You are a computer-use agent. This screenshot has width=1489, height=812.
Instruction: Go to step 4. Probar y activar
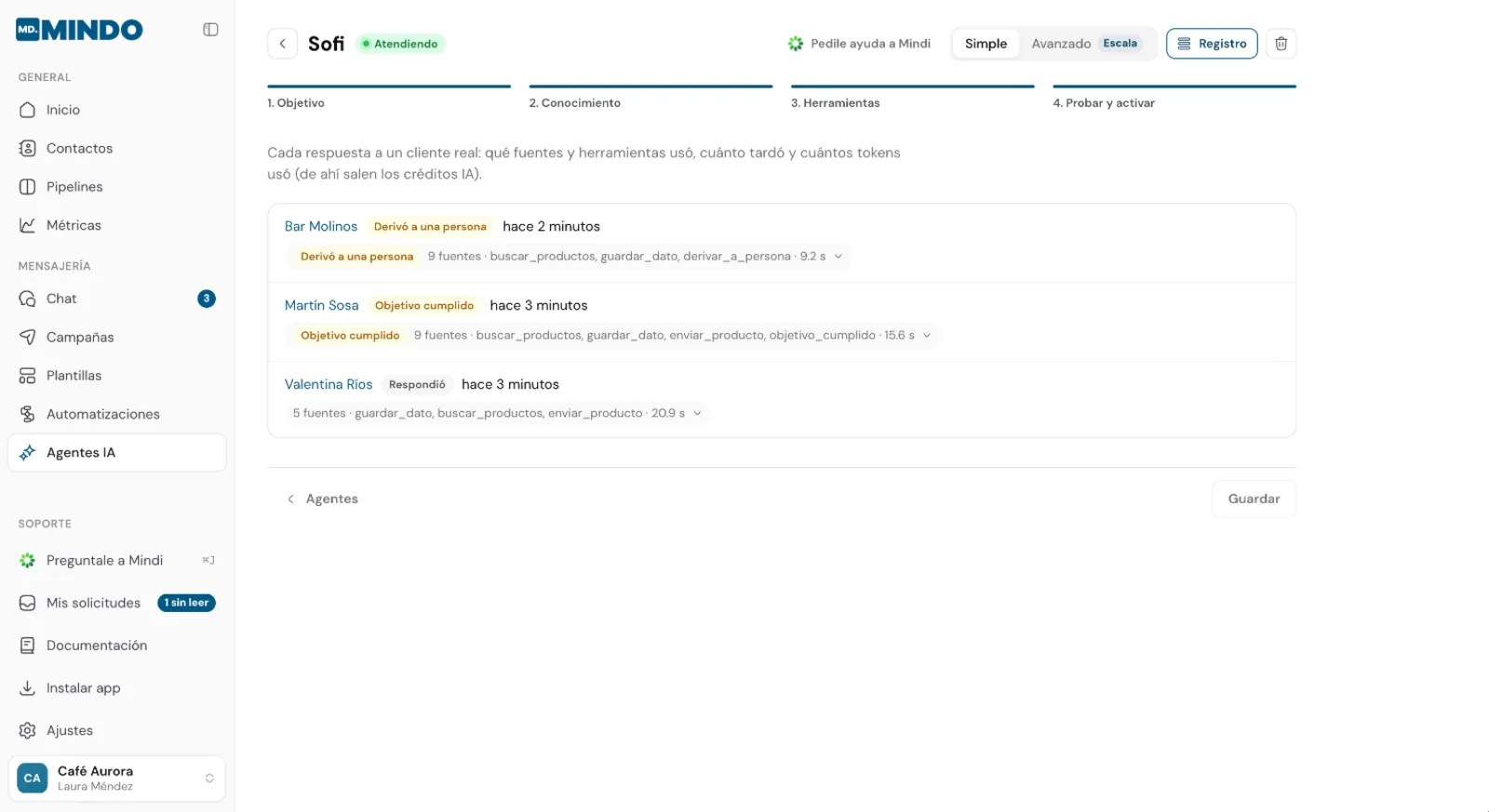(1174, 98)
